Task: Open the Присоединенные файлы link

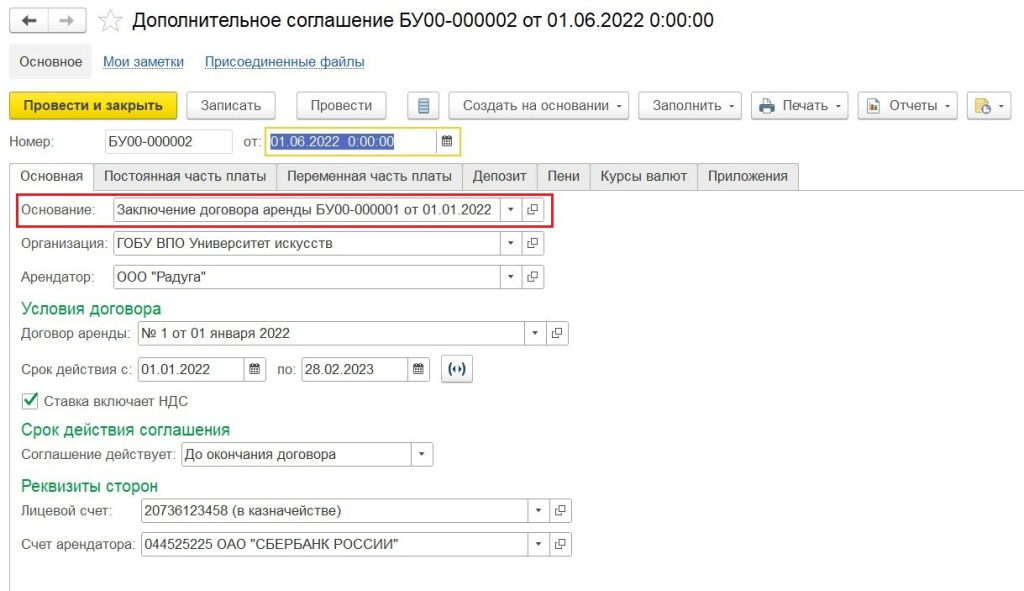Action: 284,62
